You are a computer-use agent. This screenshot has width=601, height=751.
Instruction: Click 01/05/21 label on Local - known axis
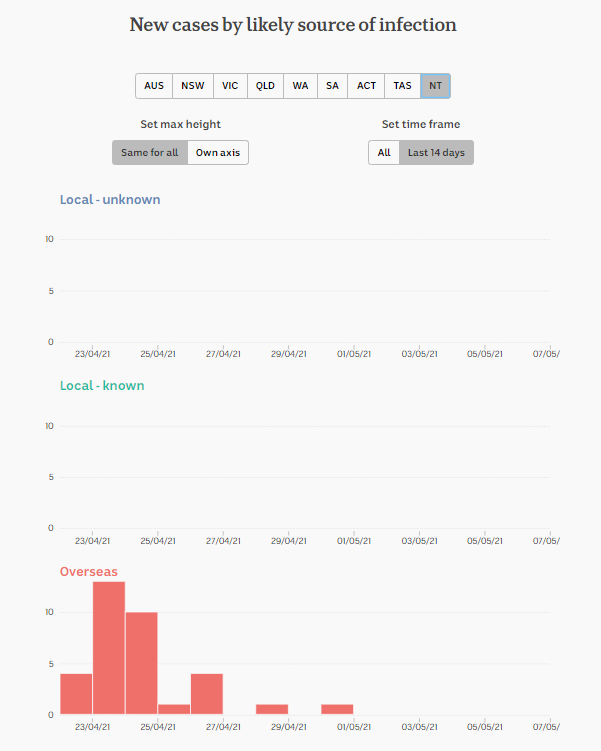pyautogui.click(x=354, y=541)
